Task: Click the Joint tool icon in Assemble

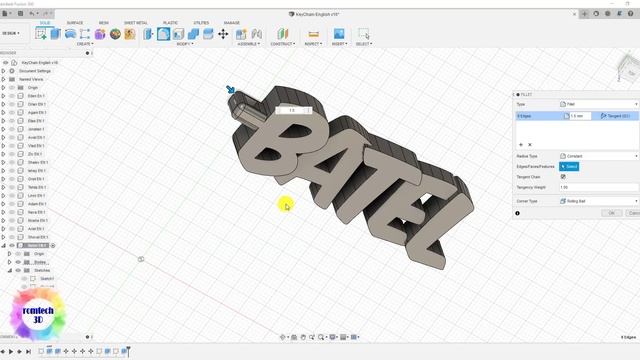Action: tap(256, 34)
